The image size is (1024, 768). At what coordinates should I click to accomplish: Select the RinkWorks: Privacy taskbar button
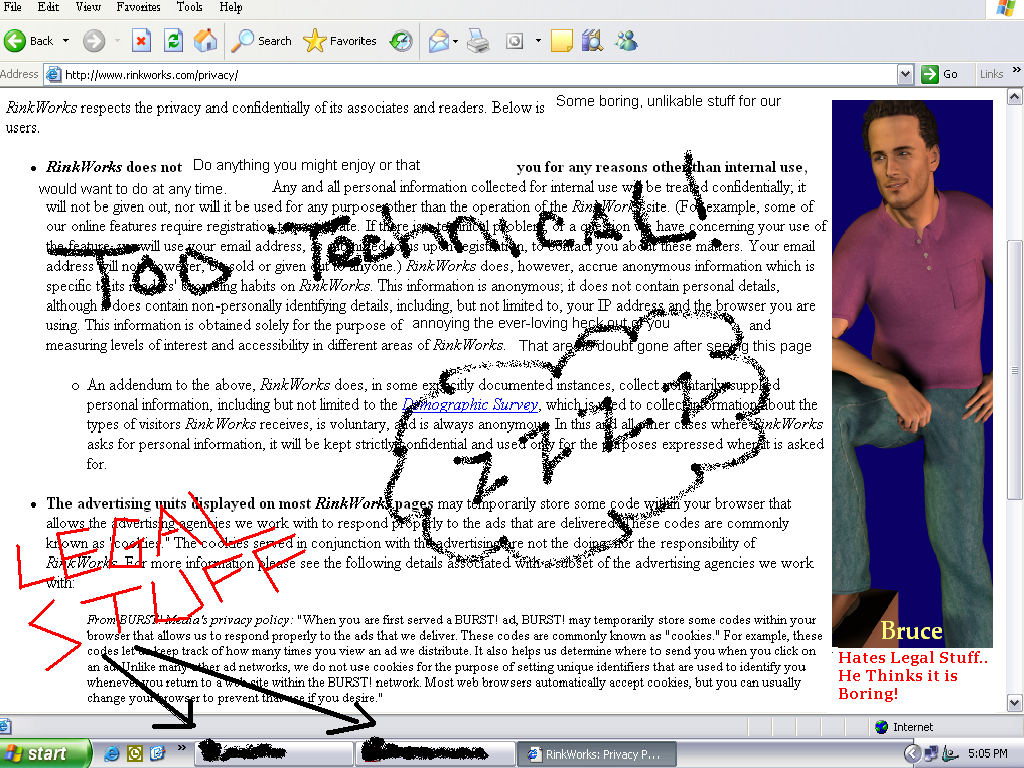[x=597, y=754]
